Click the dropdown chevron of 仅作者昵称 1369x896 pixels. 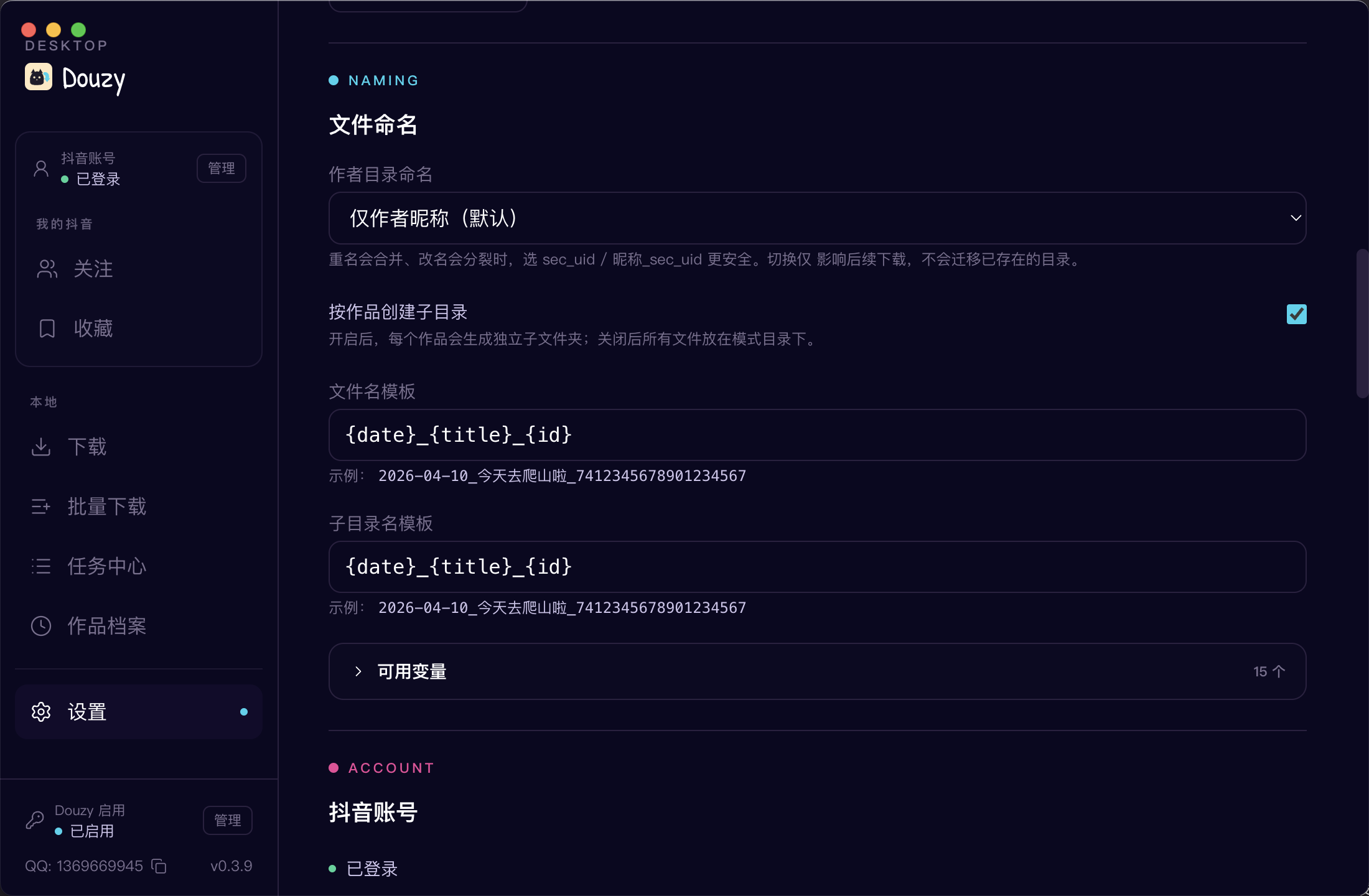point(1296,218)
